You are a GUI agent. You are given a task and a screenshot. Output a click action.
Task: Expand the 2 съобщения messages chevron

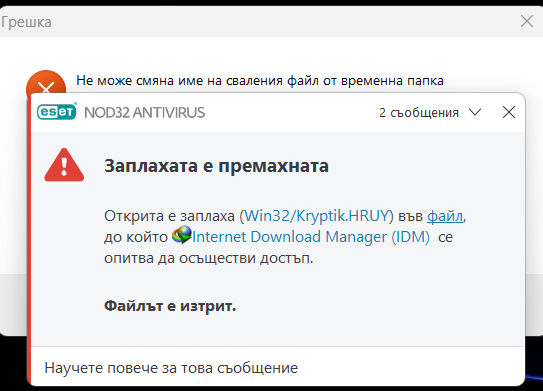point(475,112)
